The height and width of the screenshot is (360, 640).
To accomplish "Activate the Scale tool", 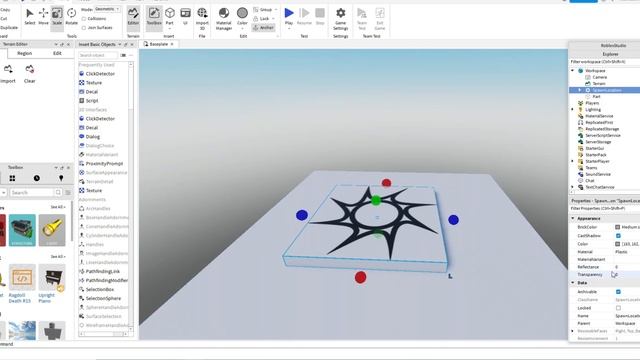I will click(57, 16).
